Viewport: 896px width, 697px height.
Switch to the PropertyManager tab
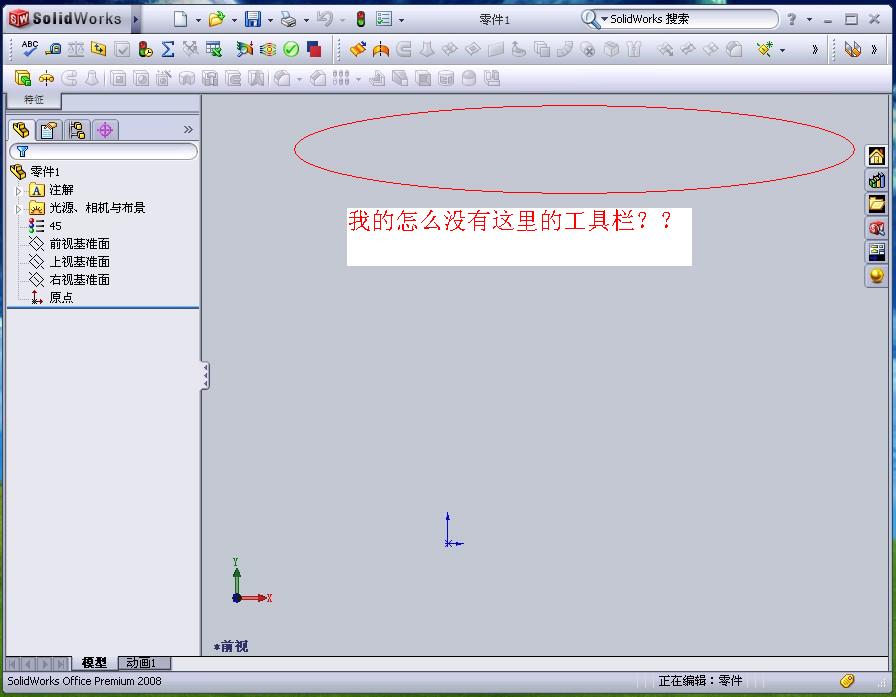click(48, 130)
